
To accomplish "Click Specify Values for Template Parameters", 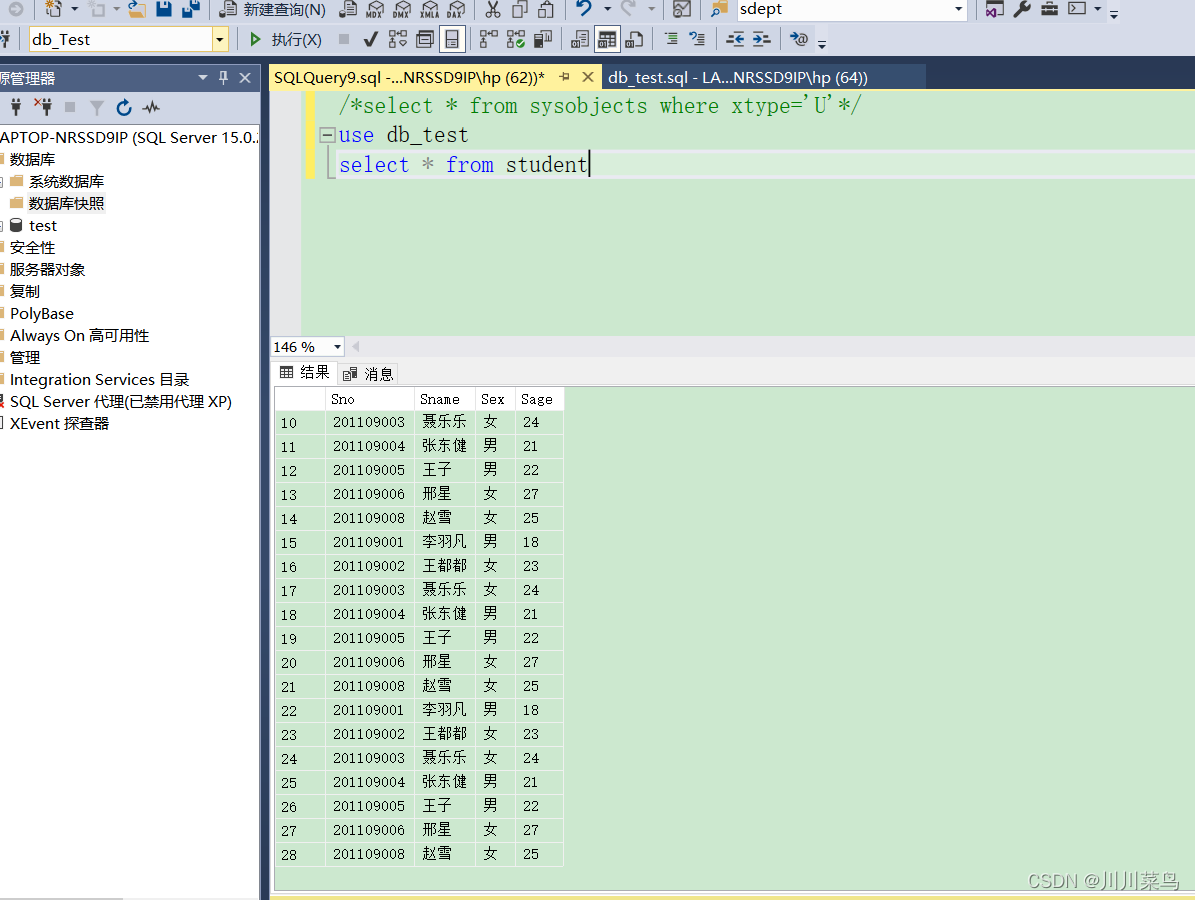I will tap(799, 40).
